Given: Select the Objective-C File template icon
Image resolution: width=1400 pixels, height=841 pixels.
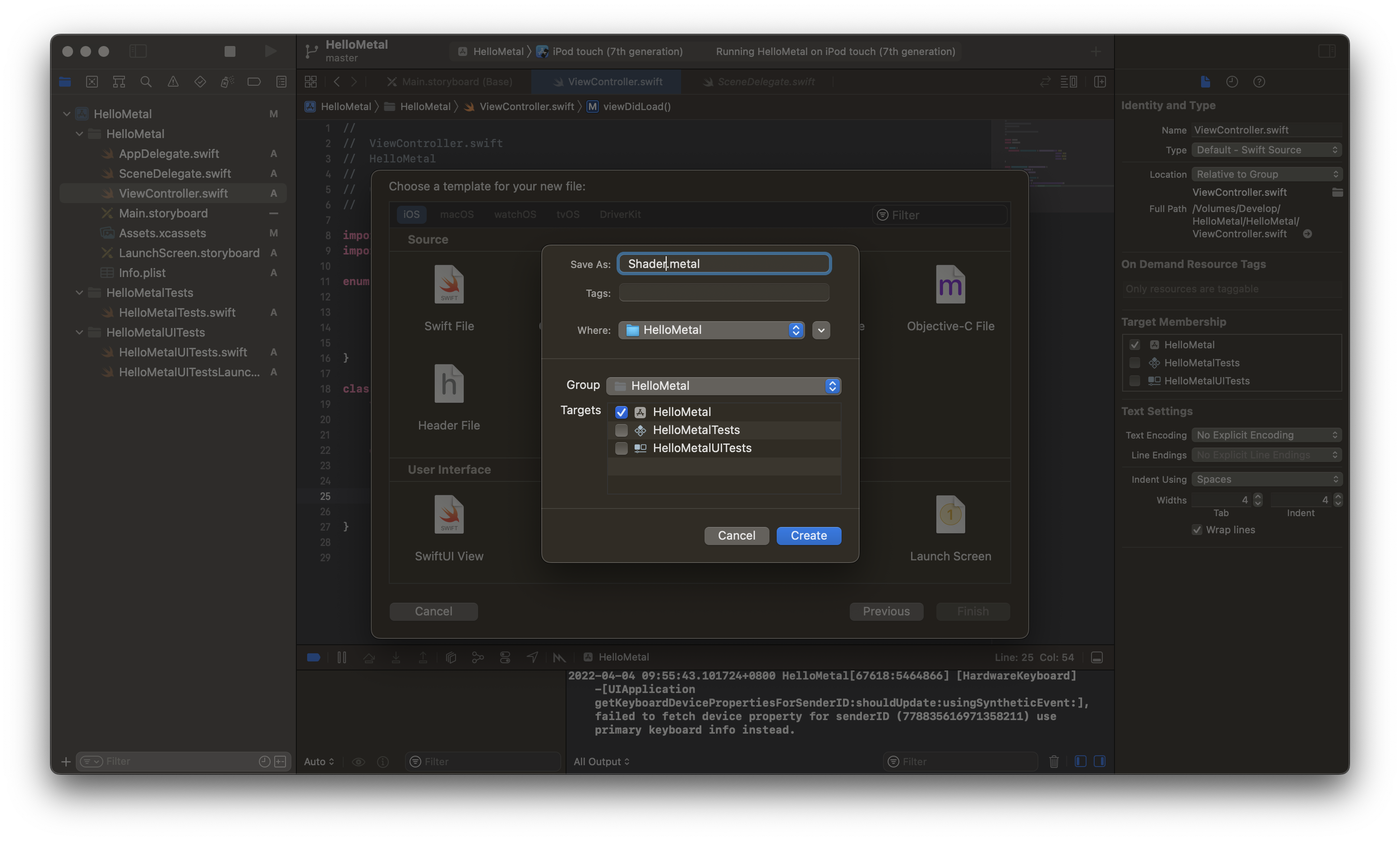Looking at the screenshot, I should (x=950, y=285).
